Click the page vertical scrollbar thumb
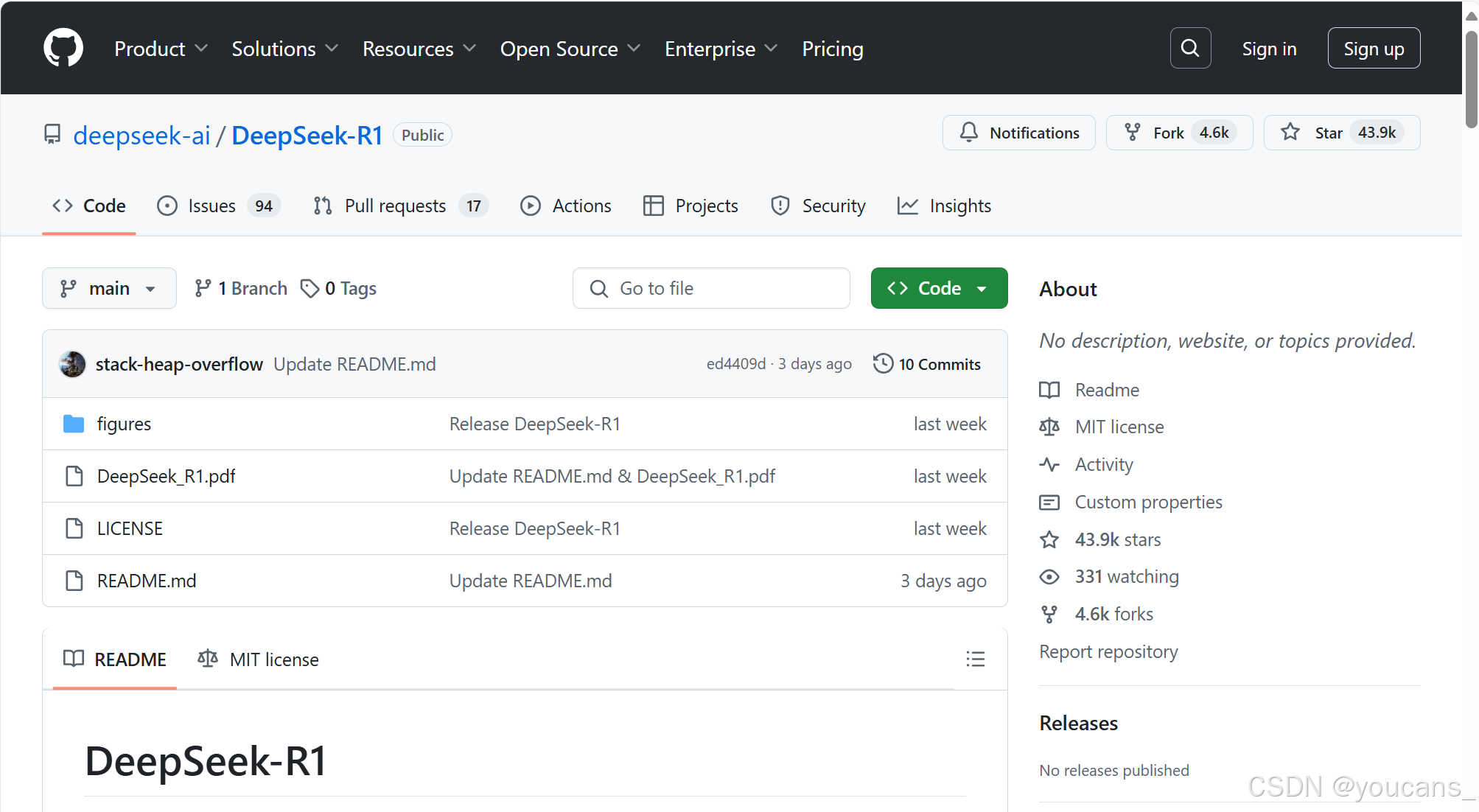Image resolution: width=1479 pixels, height=812 pixels. 1471,80
